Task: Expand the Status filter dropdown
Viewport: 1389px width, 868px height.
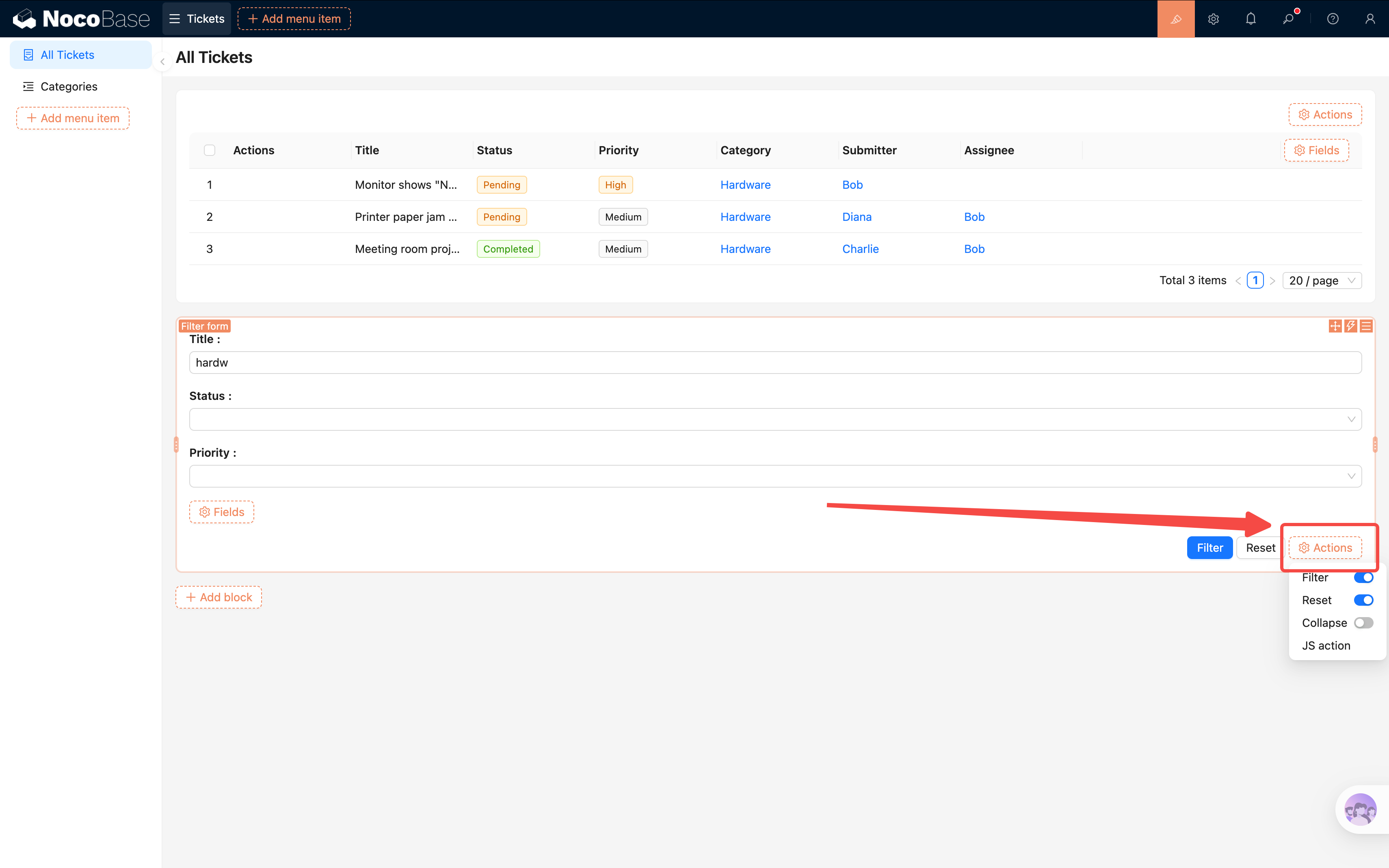Action: click(x=775, y=419)
